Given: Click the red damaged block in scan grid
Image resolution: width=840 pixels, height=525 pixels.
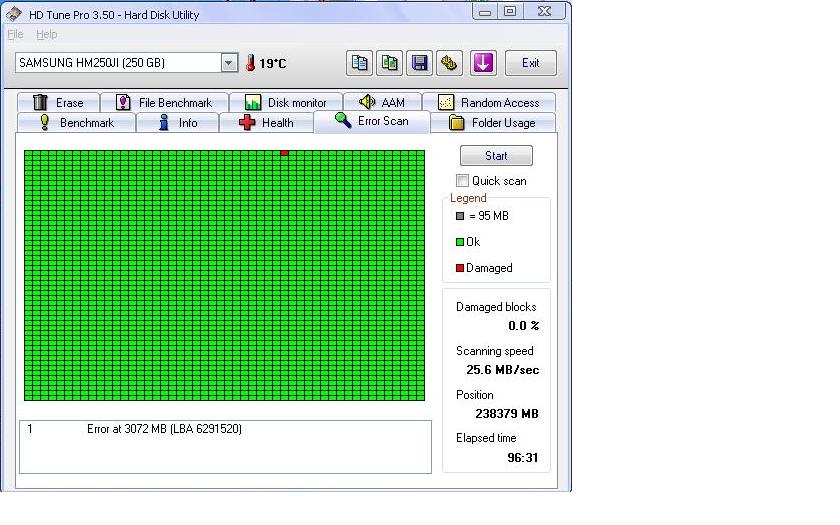Looking at the screenshot, I should (284, 153).
